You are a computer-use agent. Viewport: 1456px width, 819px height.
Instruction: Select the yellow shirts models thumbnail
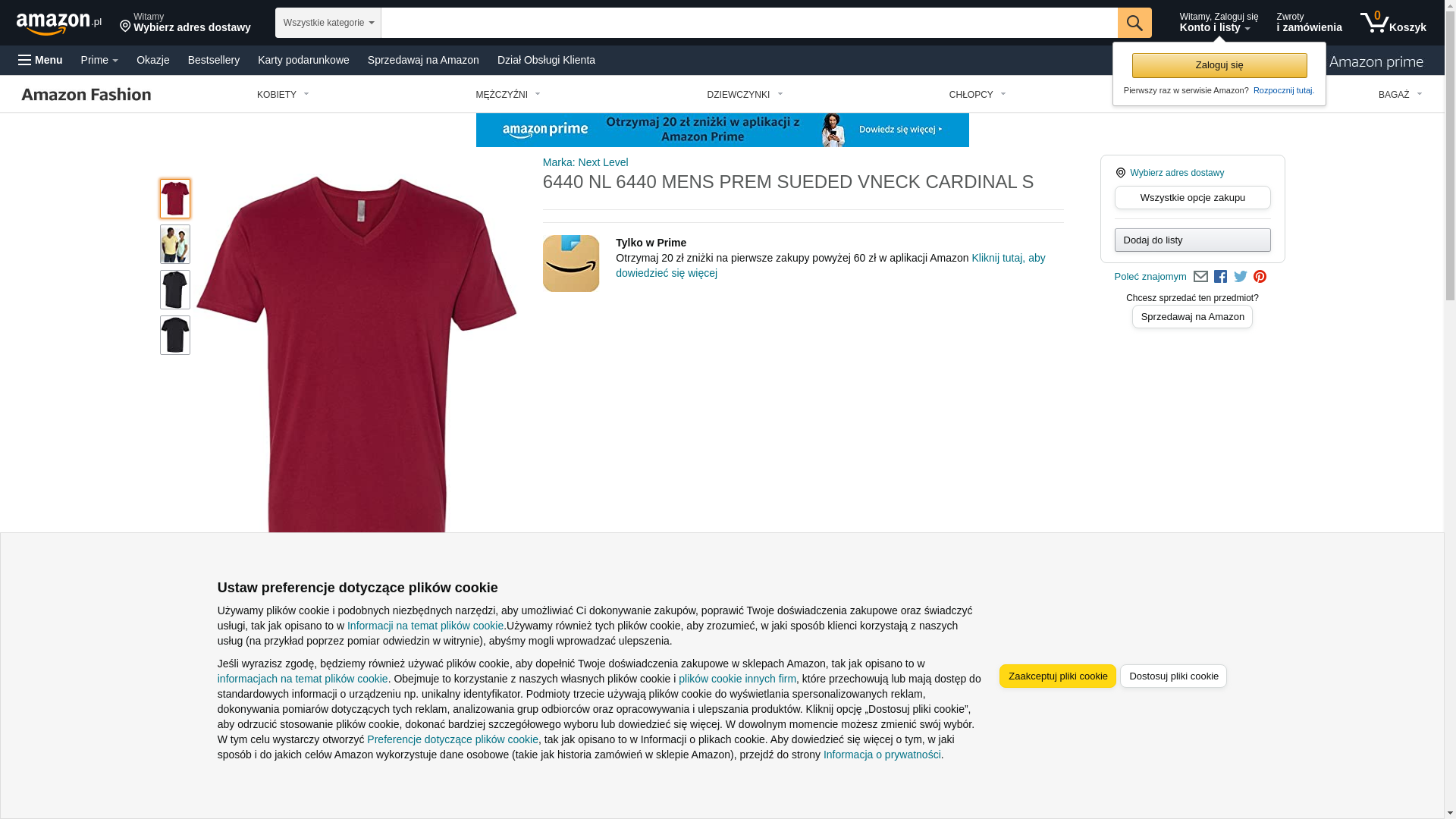(174, 244)
